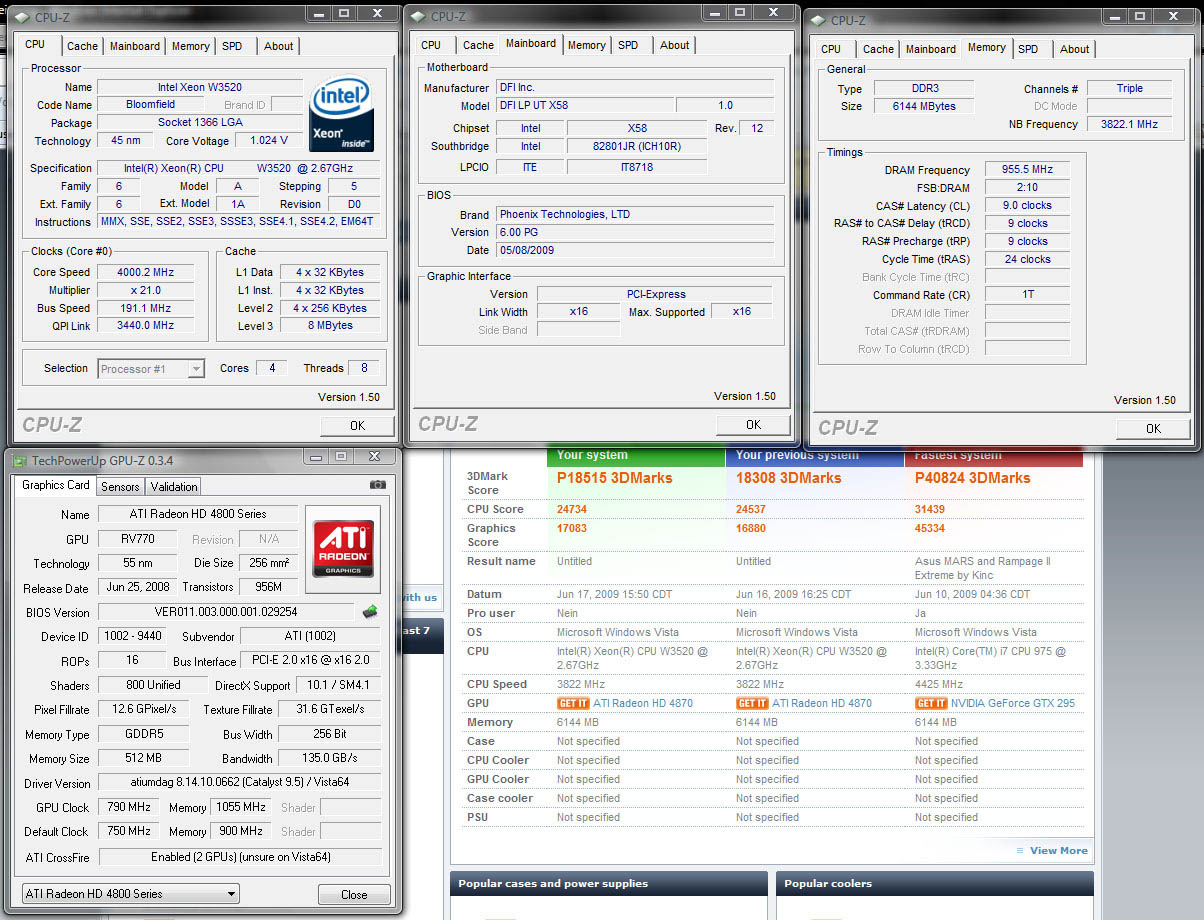Select CPU tab in middle CPU-Z window
This screenshot has width=1204, height=920.
pyautogui.click(x=431, y=45)
